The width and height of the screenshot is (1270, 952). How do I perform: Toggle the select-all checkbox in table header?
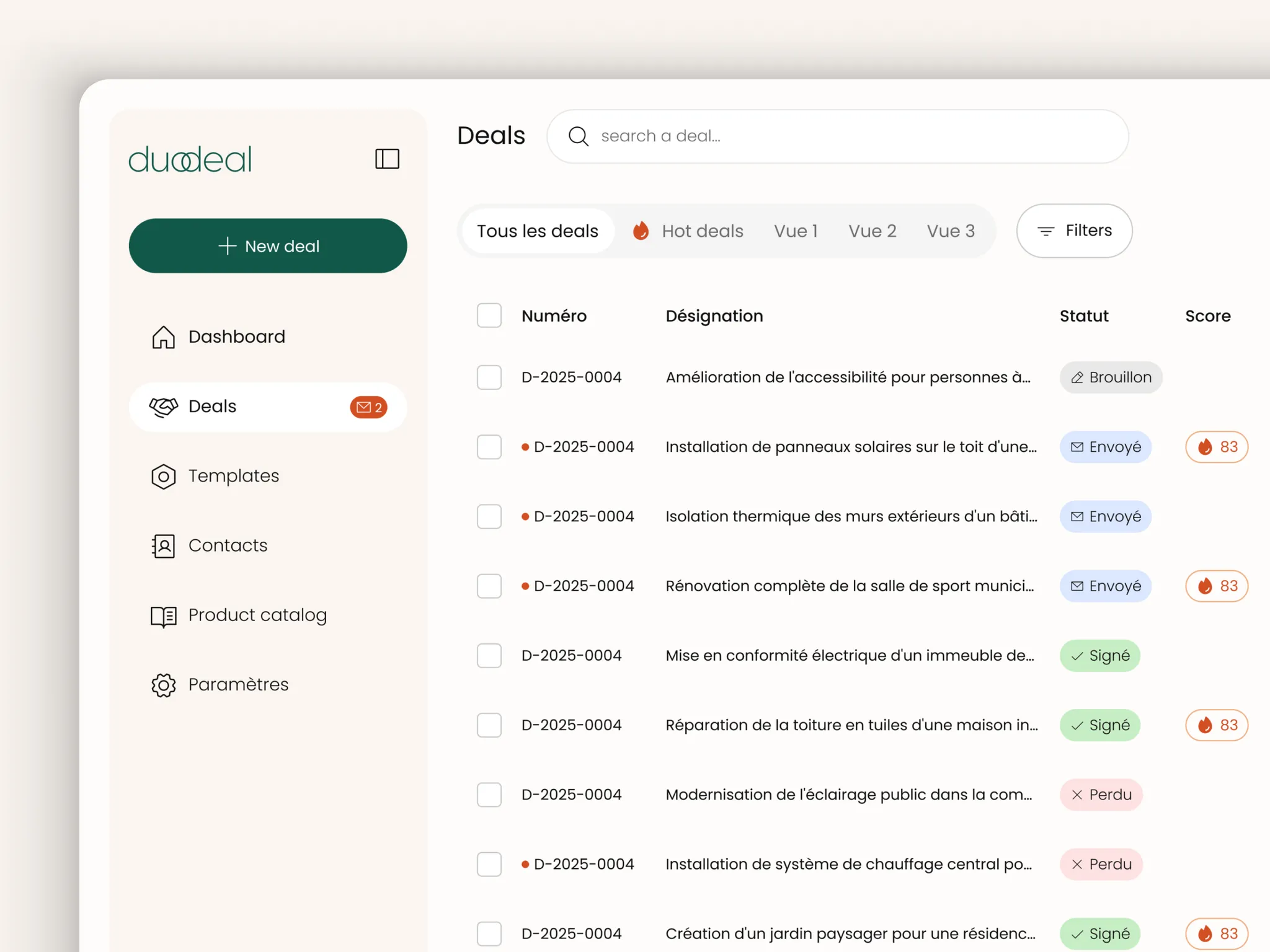pyautogui.click(x=489, y=315)
